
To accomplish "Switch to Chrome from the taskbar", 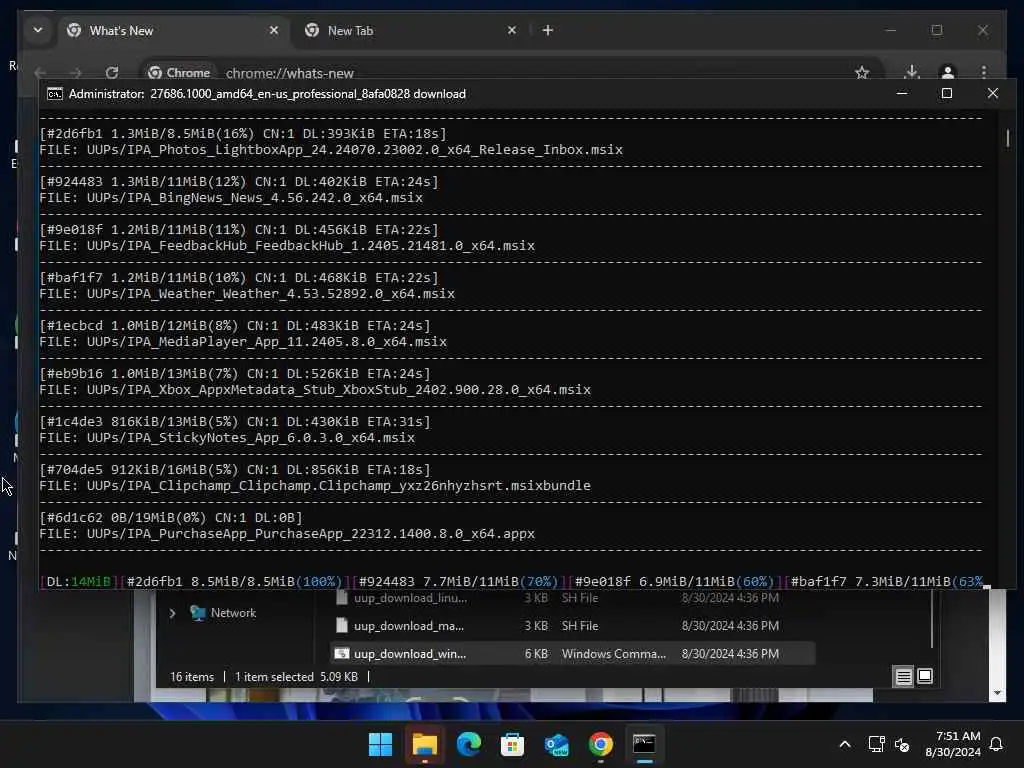I will 600,744.
